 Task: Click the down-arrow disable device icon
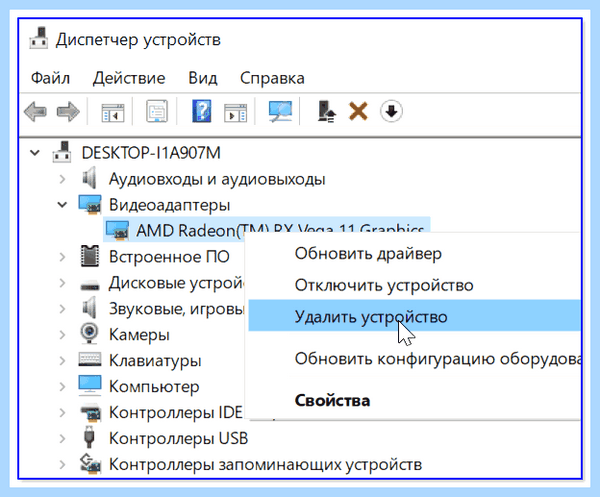391,111
